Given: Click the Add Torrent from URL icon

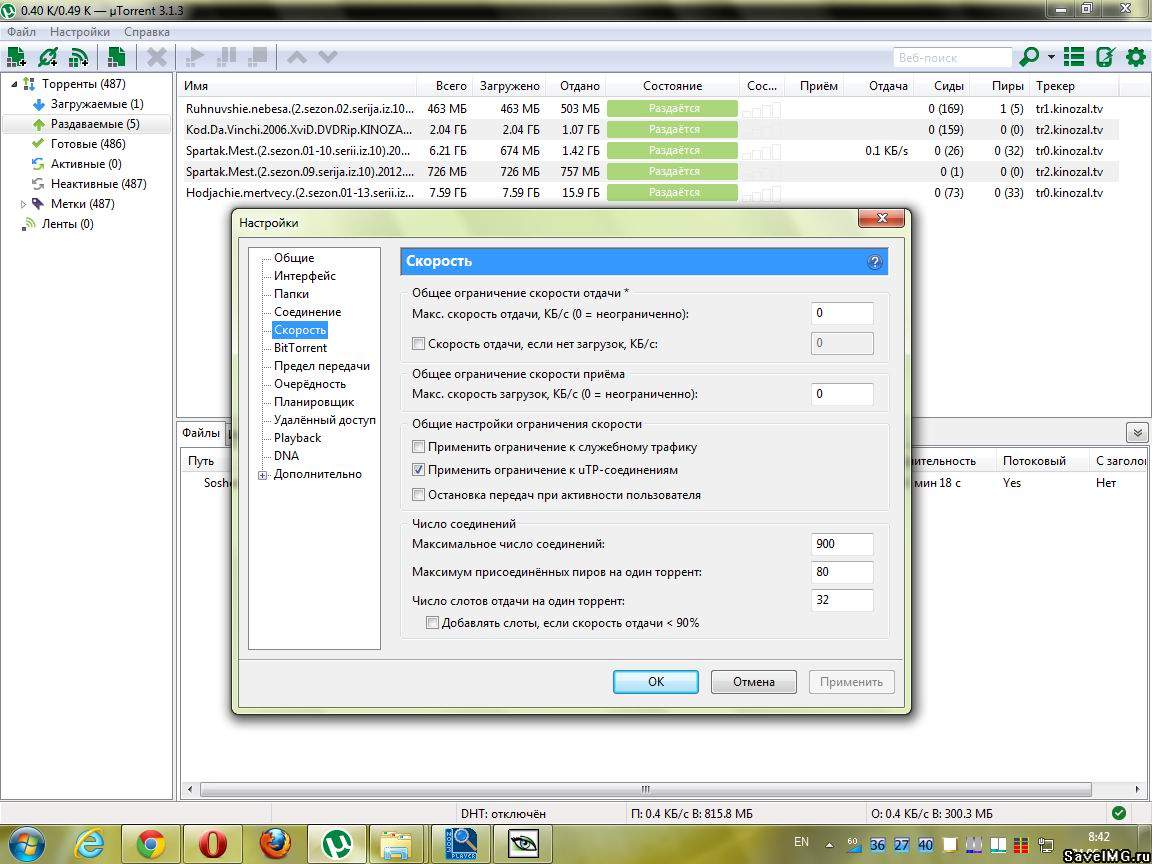Looking at the screenshot, I should coord(48,57).
